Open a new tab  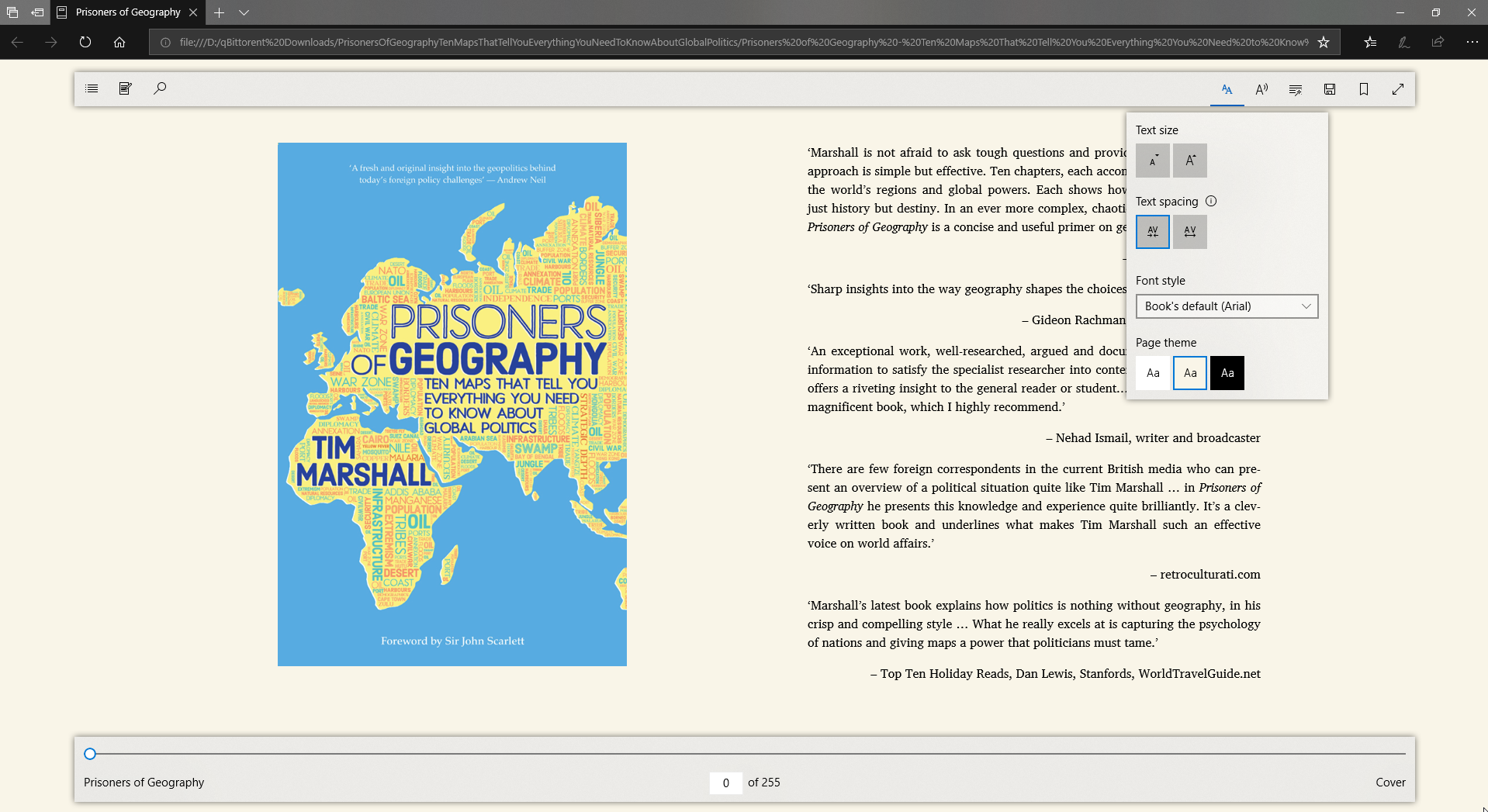coord(219,12)
